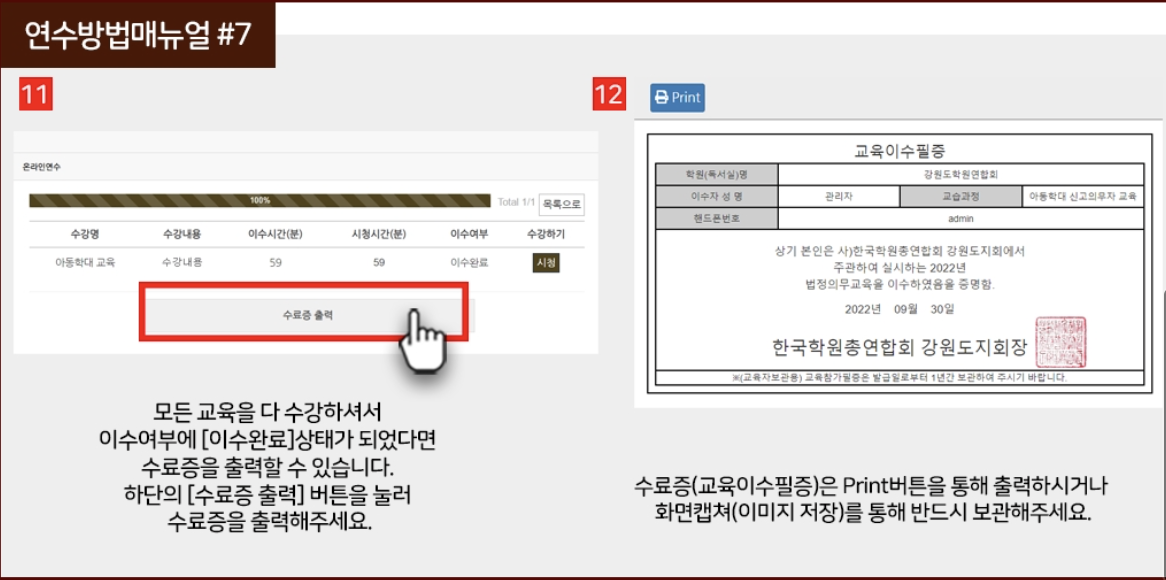Click the 교습과정 label cell
The width and height of the screenshot is (1166, 580).
(961, 196)
